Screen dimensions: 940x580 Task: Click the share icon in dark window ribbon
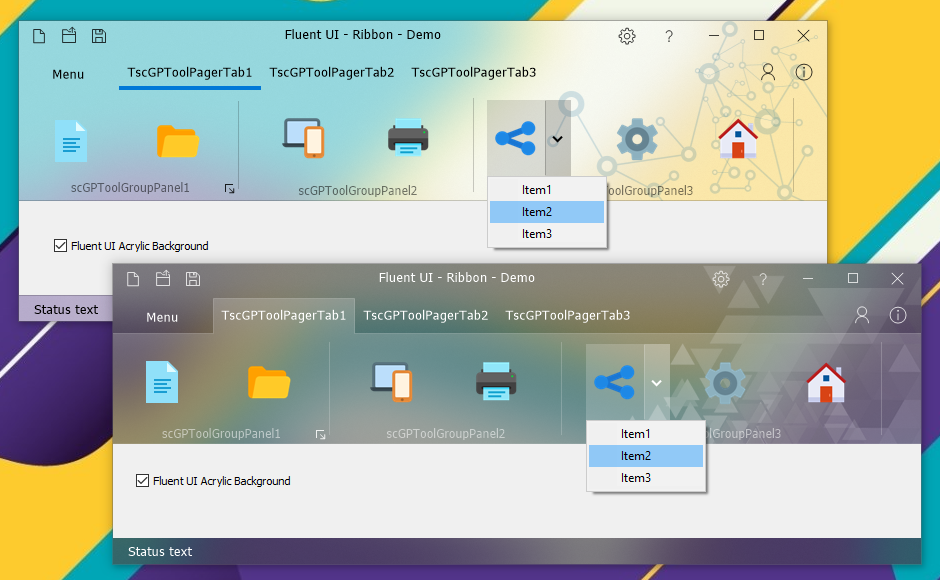[614, 382]
